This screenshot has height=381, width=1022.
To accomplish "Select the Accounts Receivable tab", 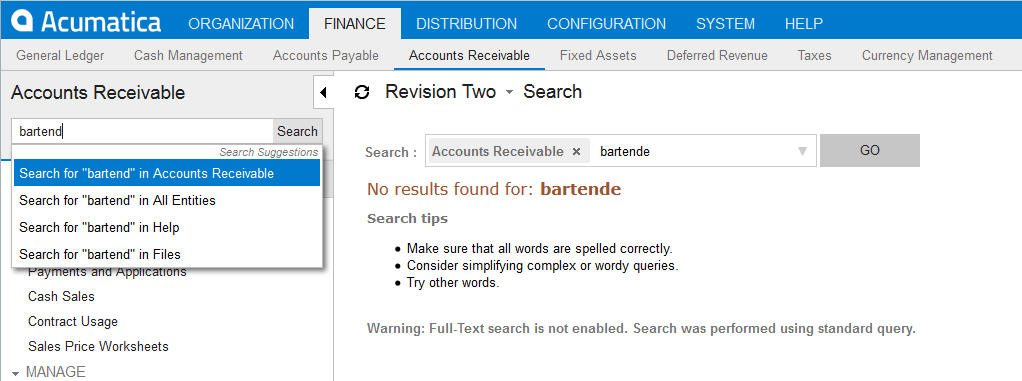I will click(x=469, y=56).
